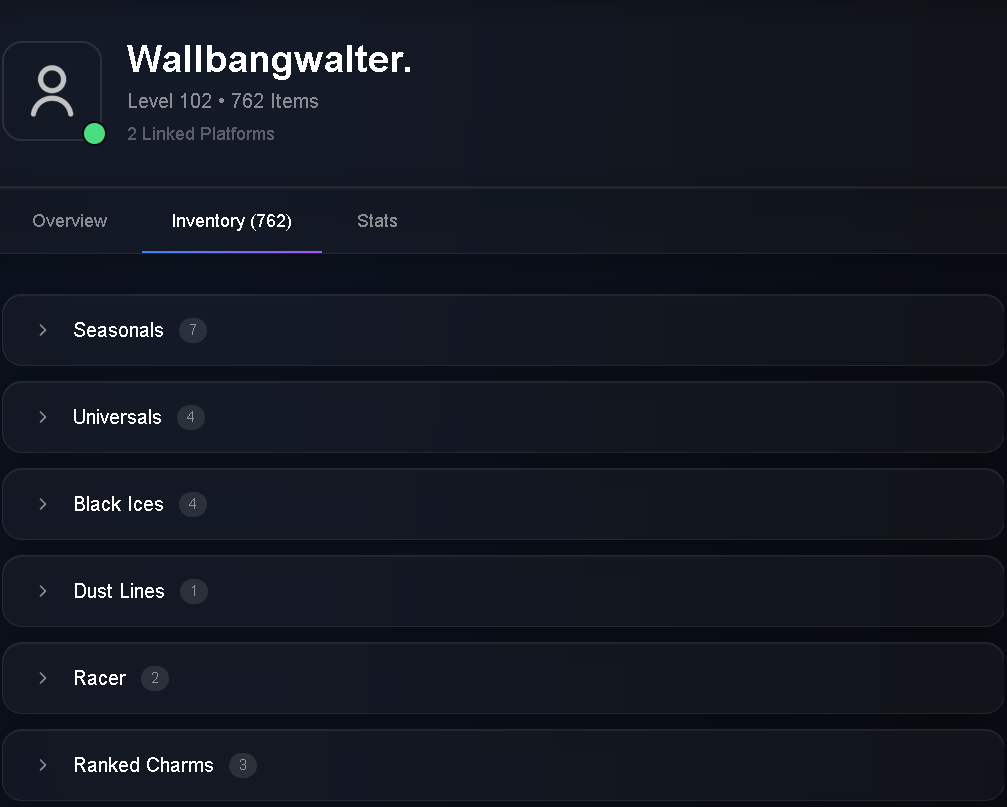1007x807 pixels.
Task: Click the profile avatar icon
Action: tap(52, 91)
